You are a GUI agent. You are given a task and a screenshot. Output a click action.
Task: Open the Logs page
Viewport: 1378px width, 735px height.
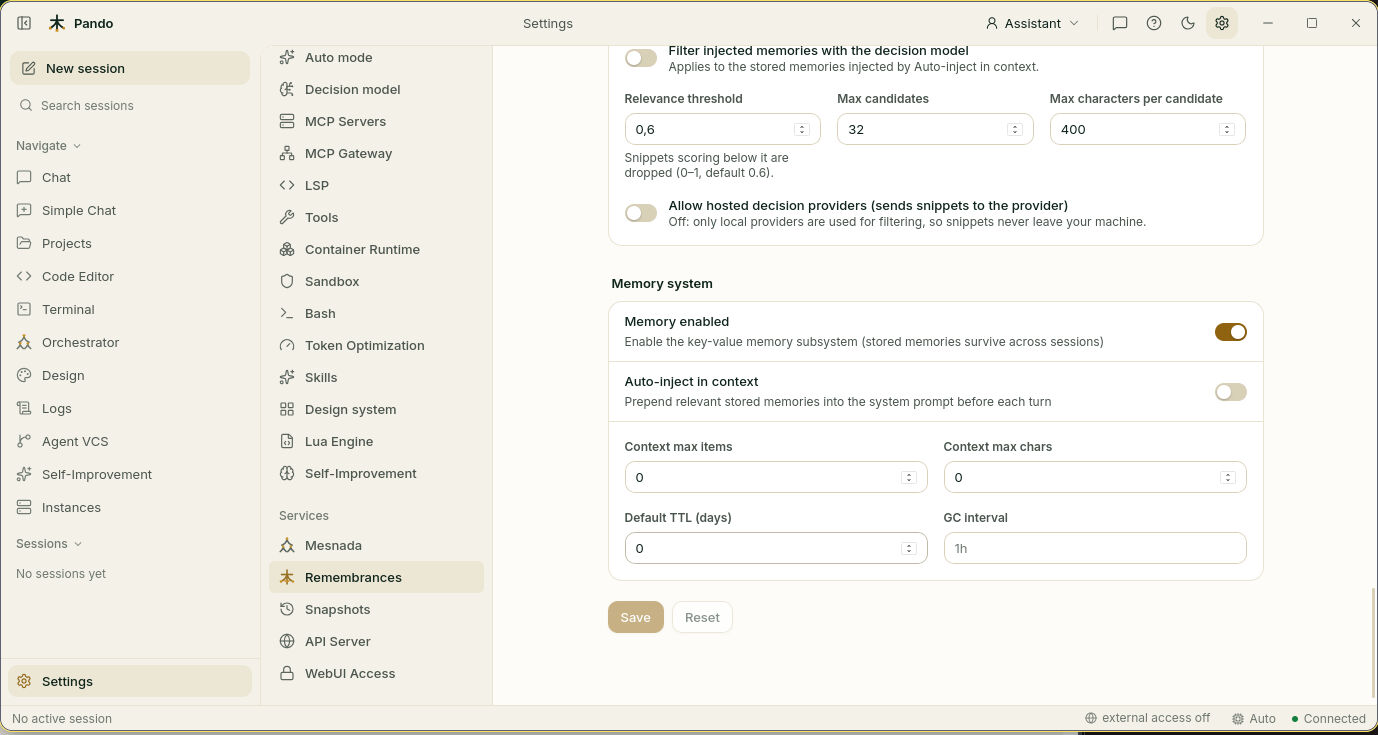130,408
